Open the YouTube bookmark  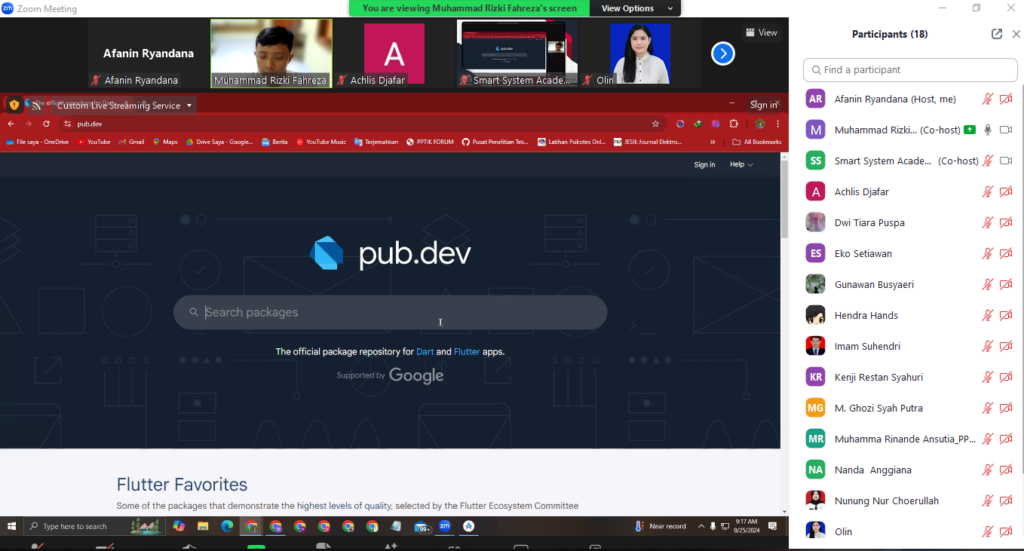coord(94,142)
